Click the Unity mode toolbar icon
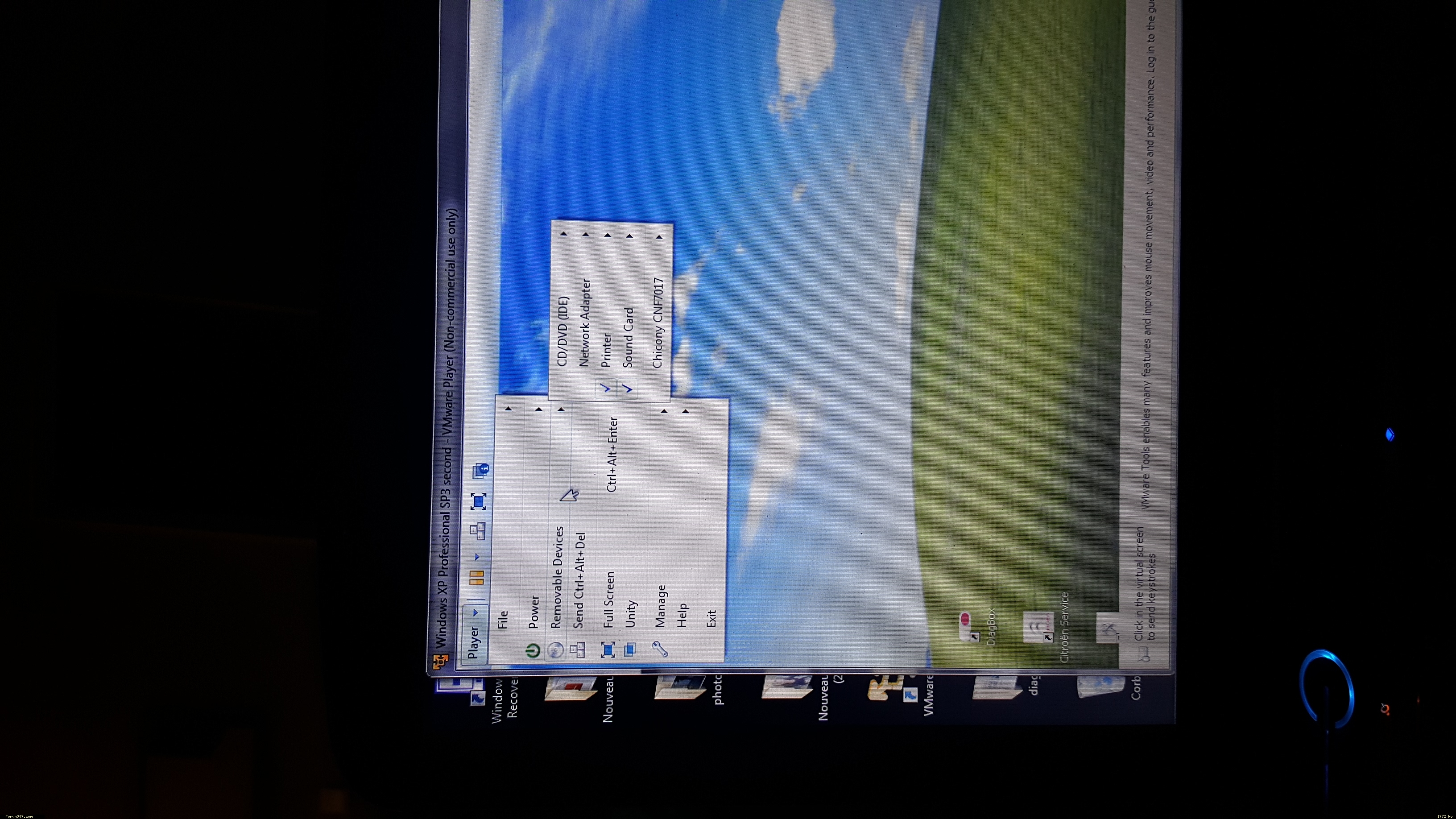The height and width of the screenshot is (819, 1456). pyautogui.click(x=480, y=470)
